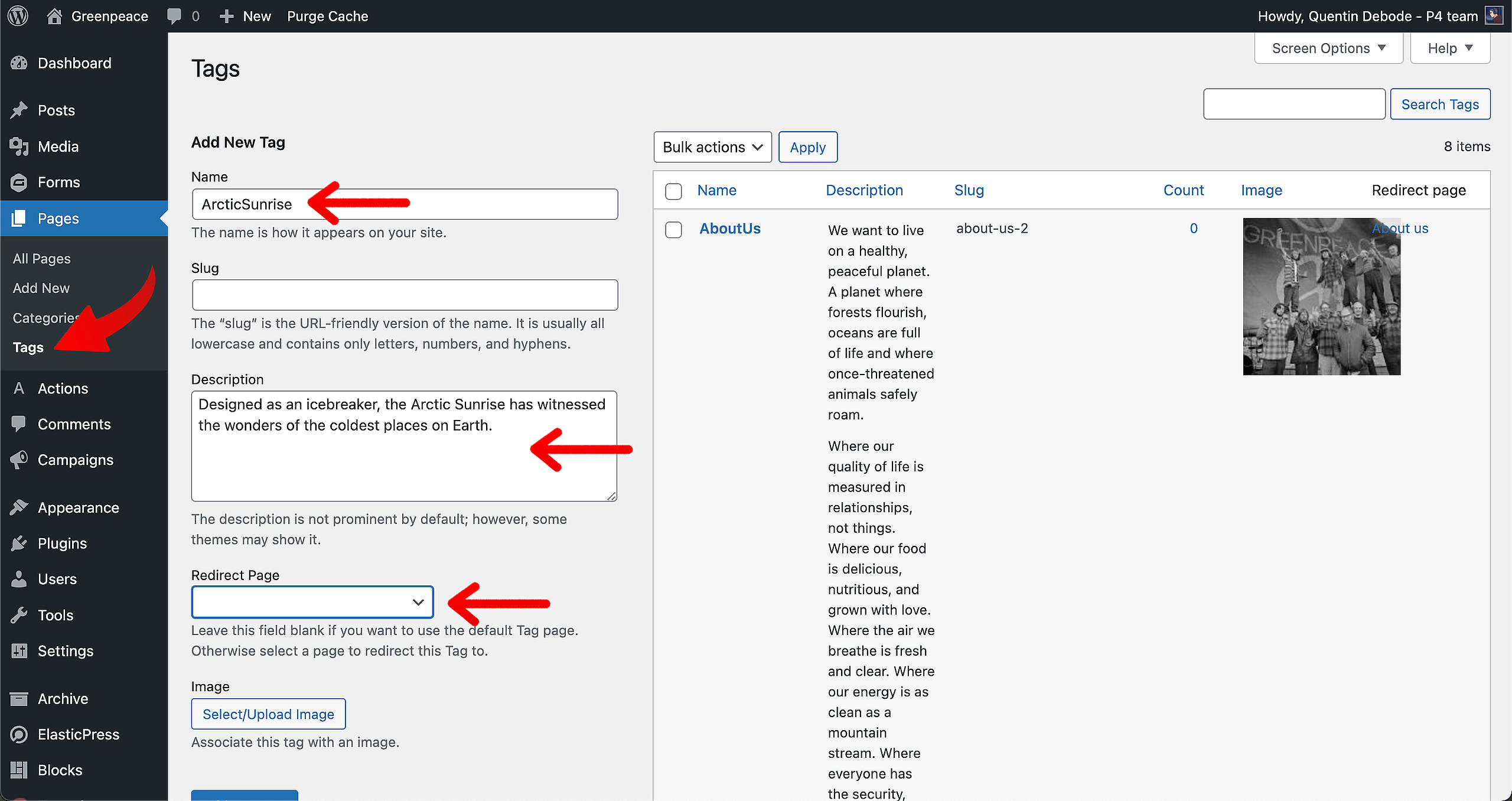1512x801 pixels.
Task: Open All Pages submenu item
Action: point(42,259)
